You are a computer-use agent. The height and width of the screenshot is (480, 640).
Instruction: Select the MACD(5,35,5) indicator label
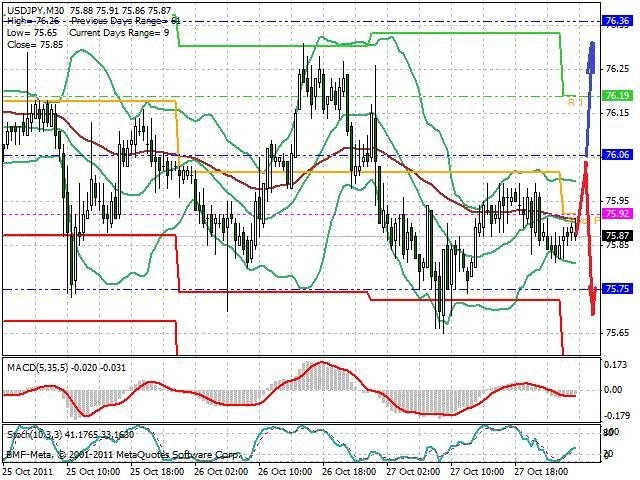tap(38, 368)
